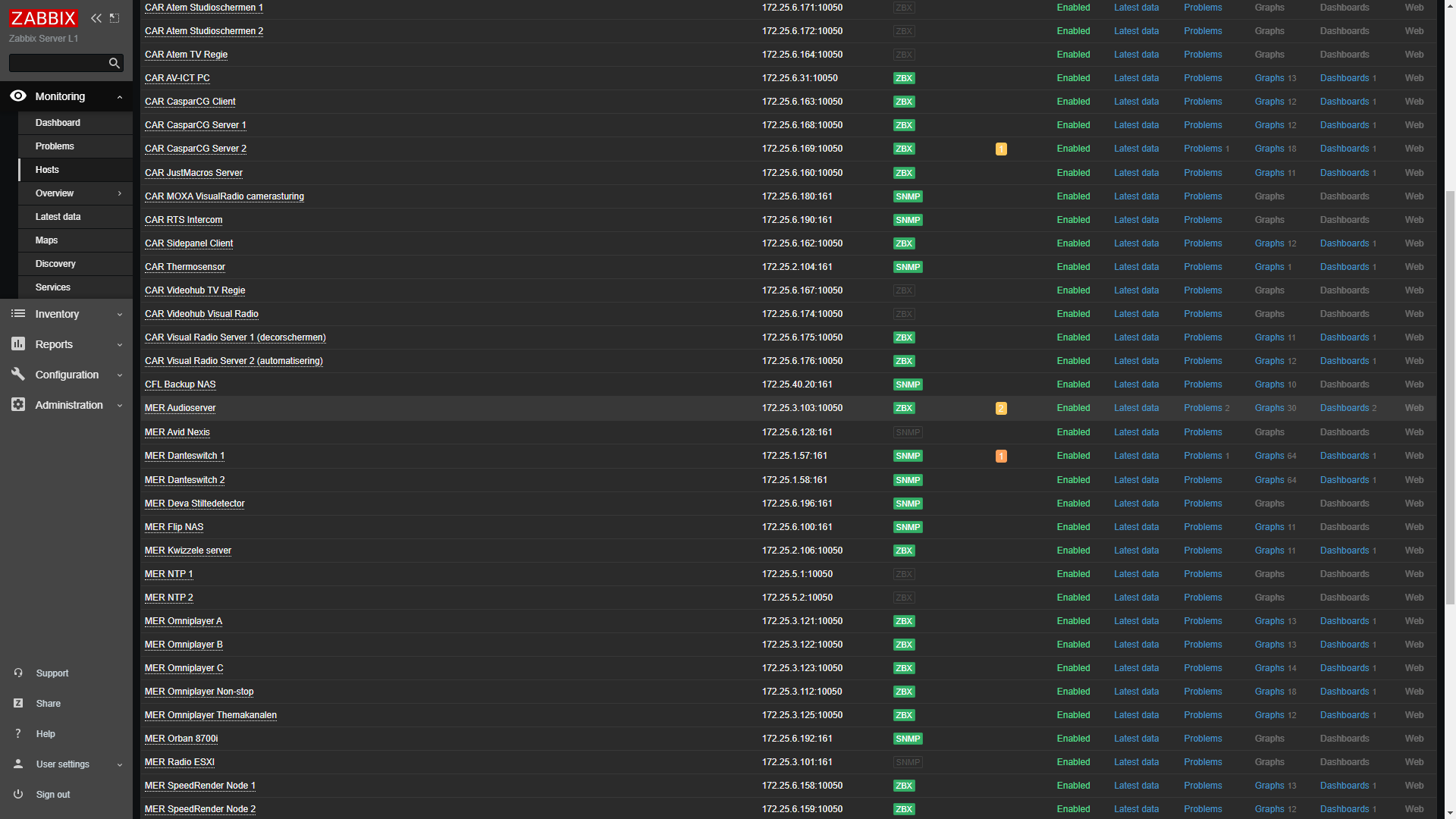
Task: Click ZBX badge for CAR AV-ICT PC
Action: pos(904,78)
